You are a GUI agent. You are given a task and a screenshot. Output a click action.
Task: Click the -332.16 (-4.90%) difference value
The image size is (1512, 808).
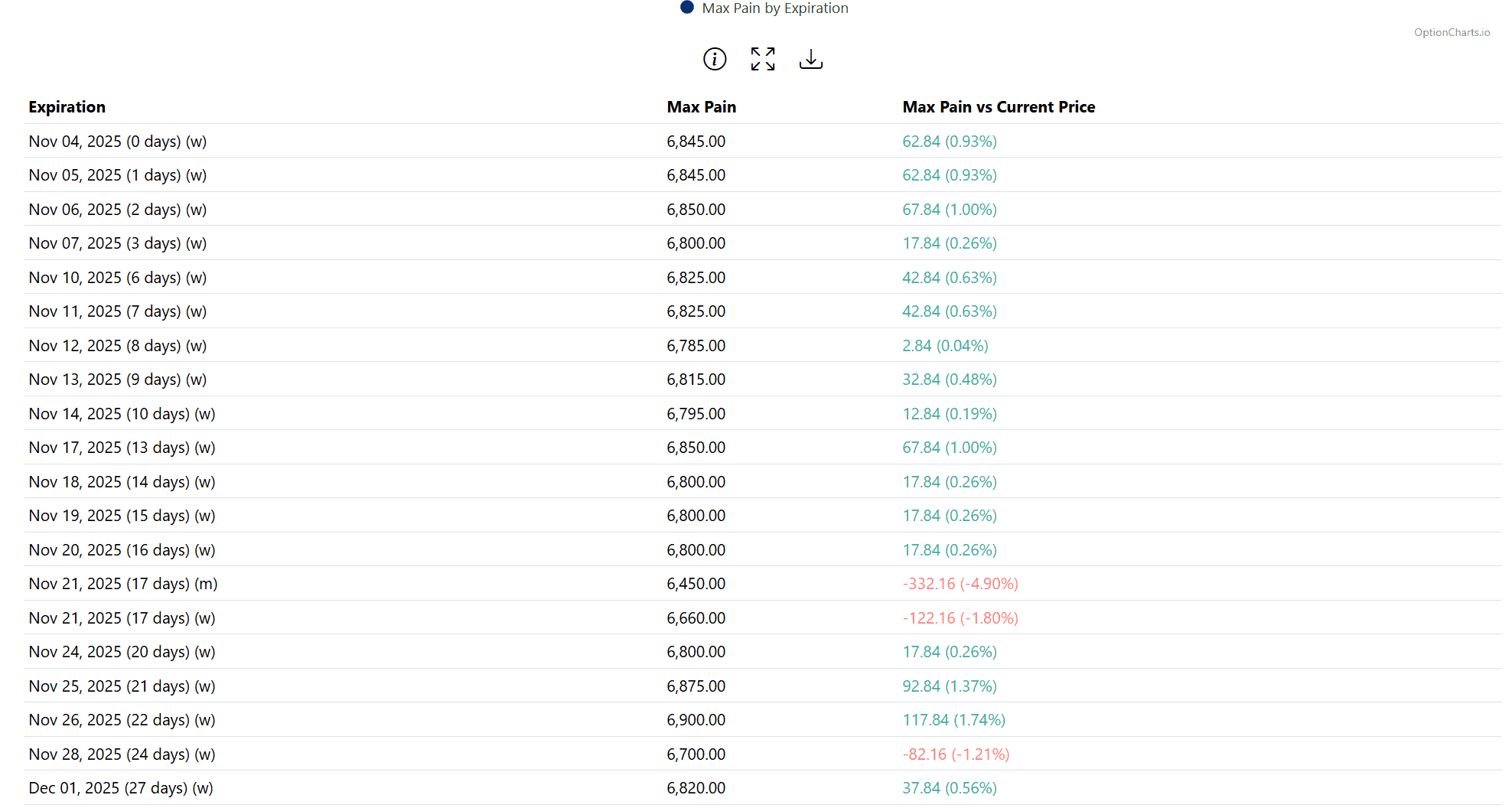coord(960,584)
